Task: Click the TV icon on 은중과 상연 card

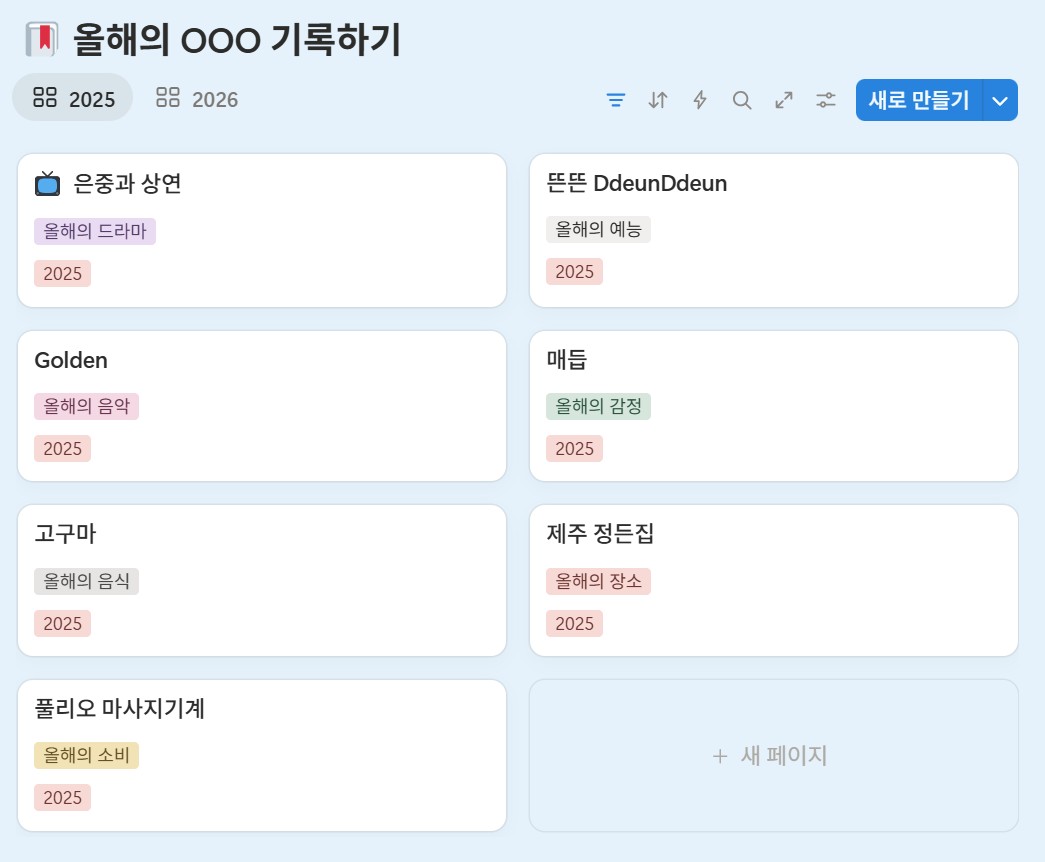Action: pyautogui.click(x=47, y=184)
